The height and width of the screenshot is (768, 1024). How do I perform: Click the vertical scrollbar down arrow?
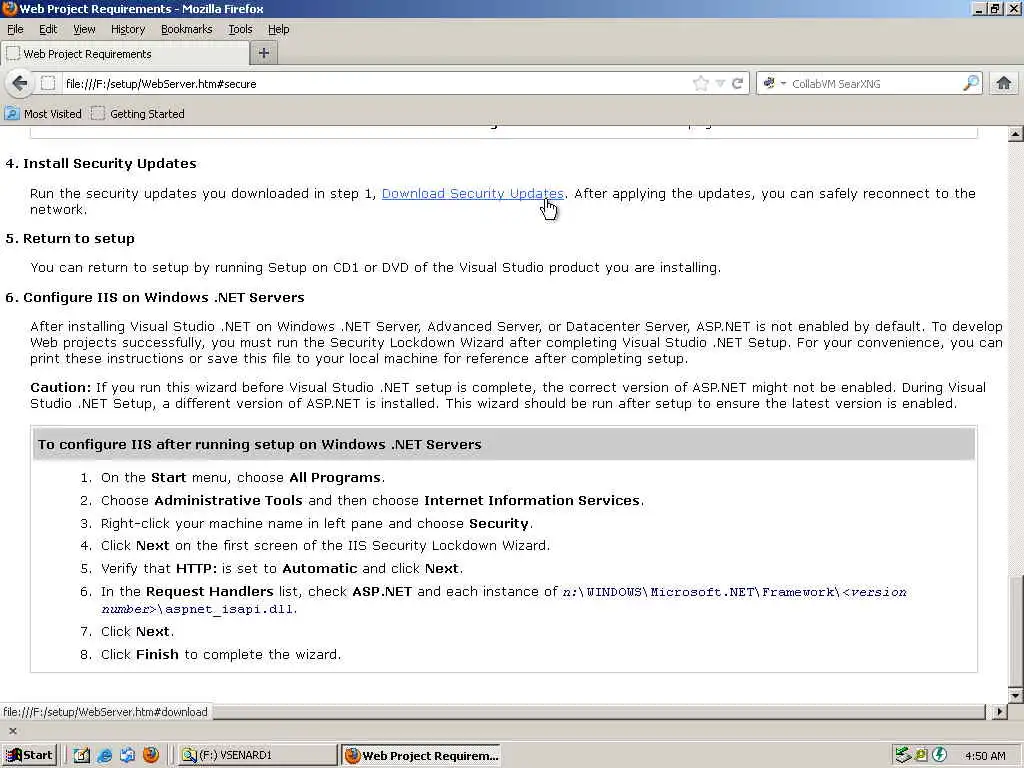coord(1016,695)
